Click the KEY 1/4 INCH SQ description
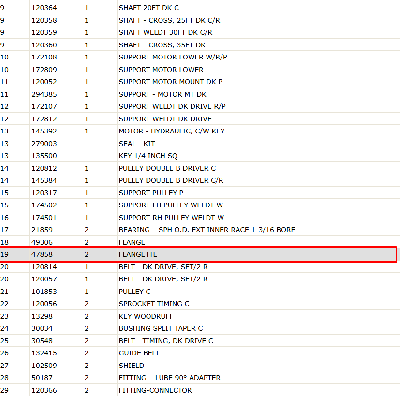The image size is (400, 396). (x=148, y=156)
